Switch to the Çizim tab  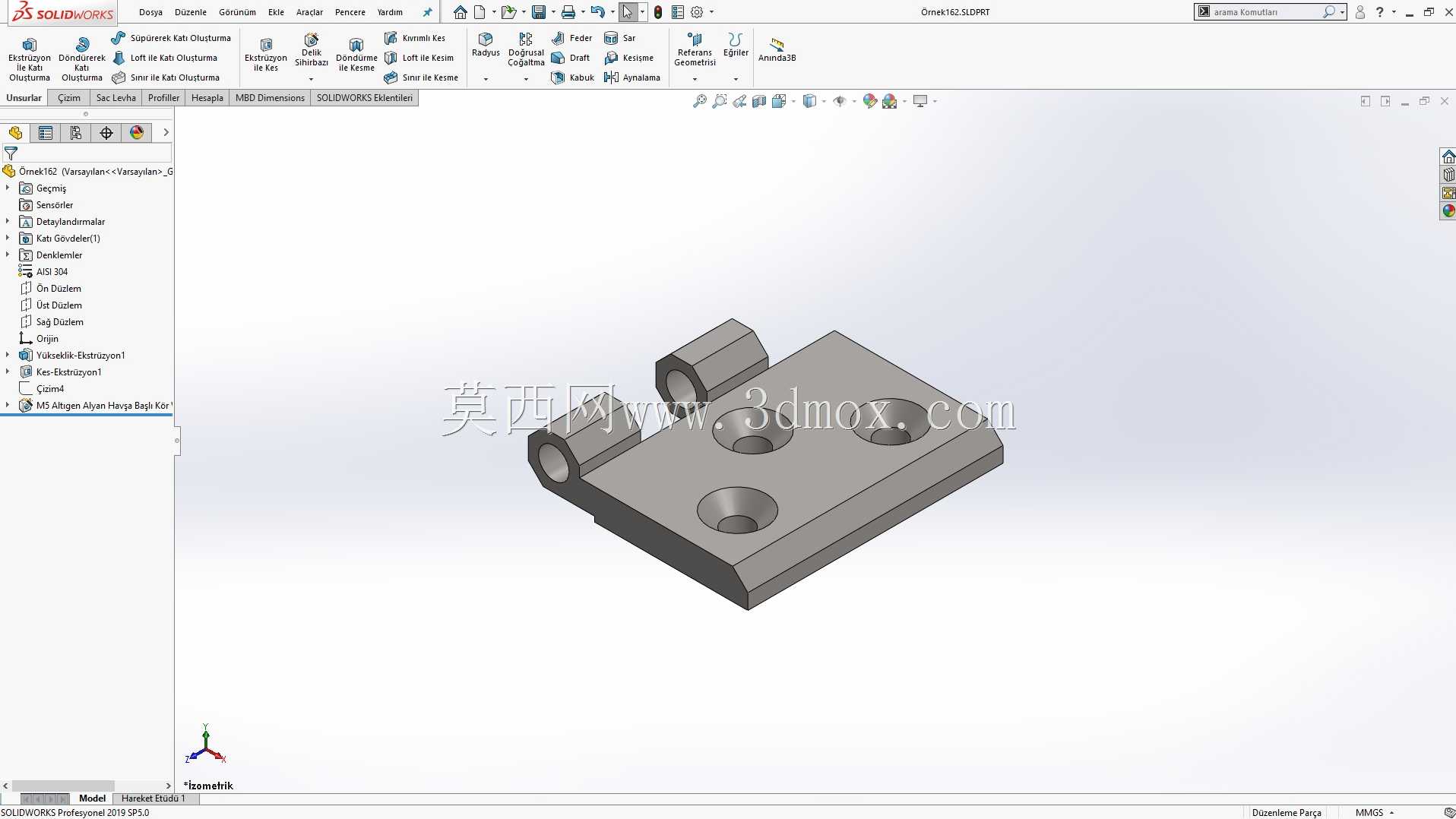point(69,98)
